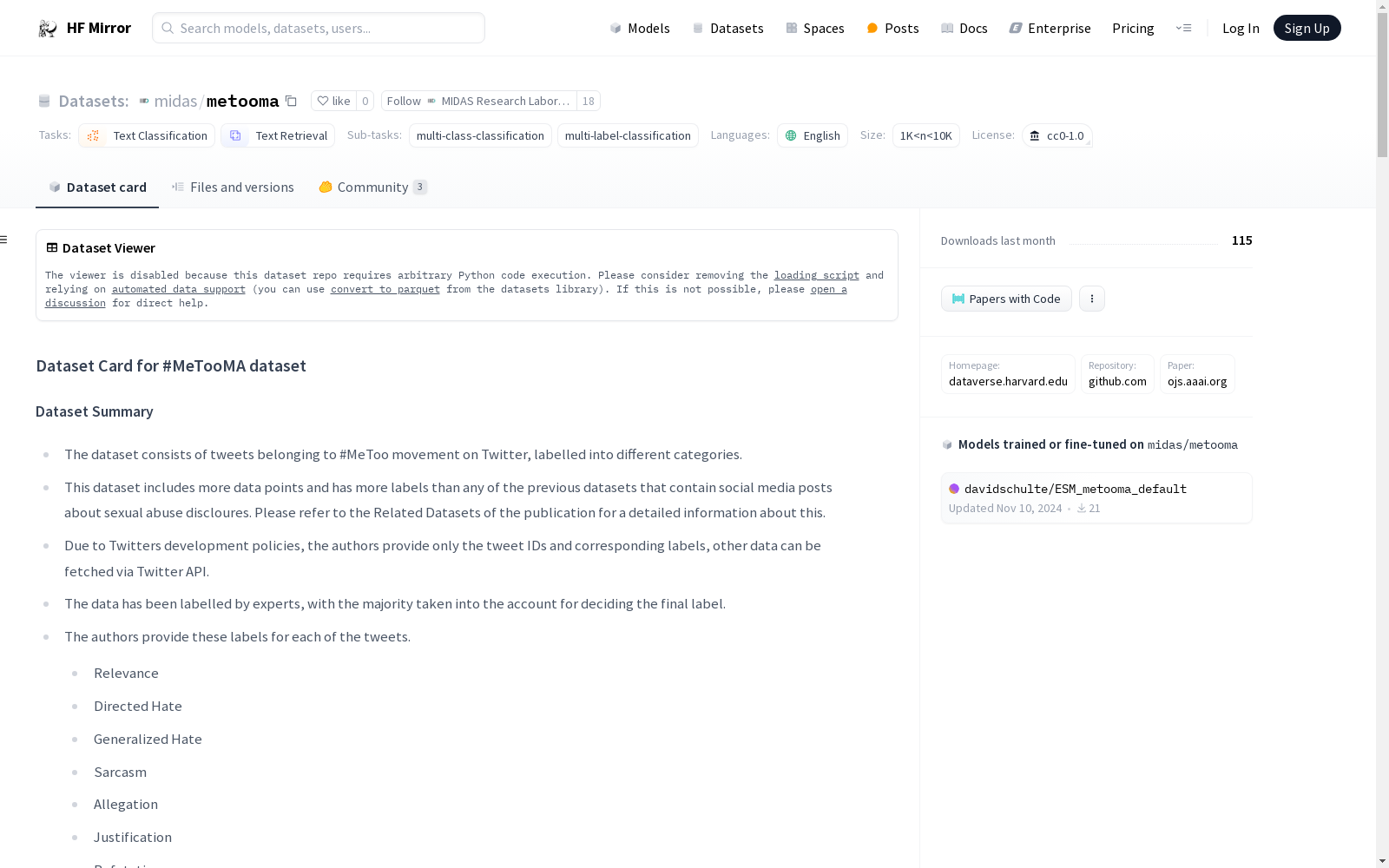Click the scrollbar down arrow

pyautogui.click(x=1382, y=861)
